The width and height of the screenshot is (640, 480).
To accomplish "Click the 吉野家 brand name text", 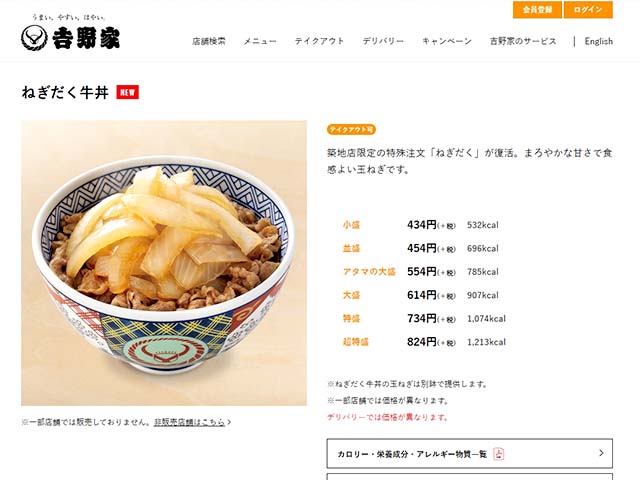I will click(x=86, y=38).
